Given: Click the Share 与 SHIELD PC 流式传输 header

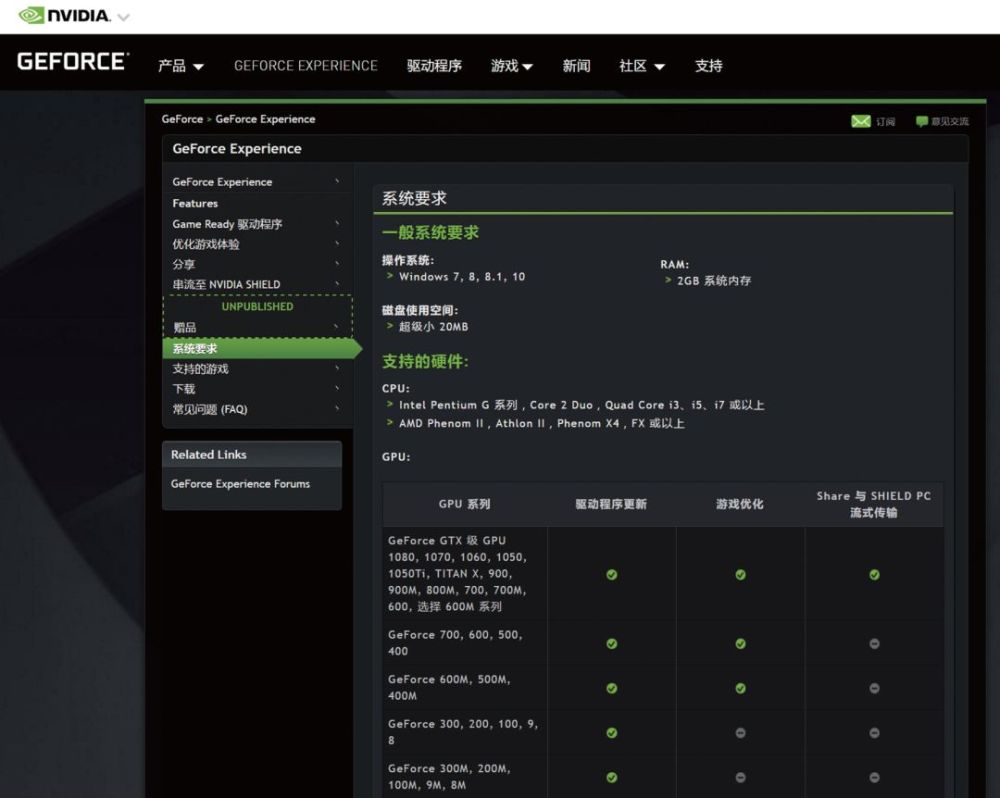Looking at the screenshot, I should (874, 504).
